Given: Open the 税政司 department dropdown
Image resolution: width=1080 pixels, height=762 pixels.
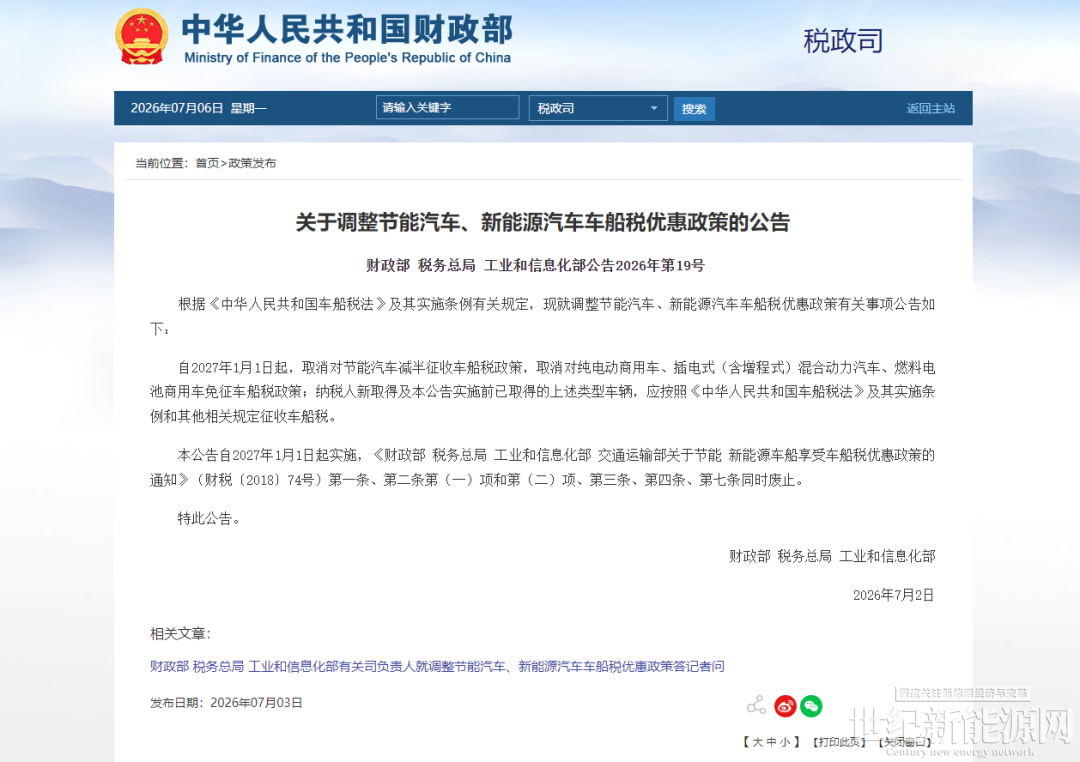Looking at the screenshot, I should pyautogui.click(x=598, y=108).
